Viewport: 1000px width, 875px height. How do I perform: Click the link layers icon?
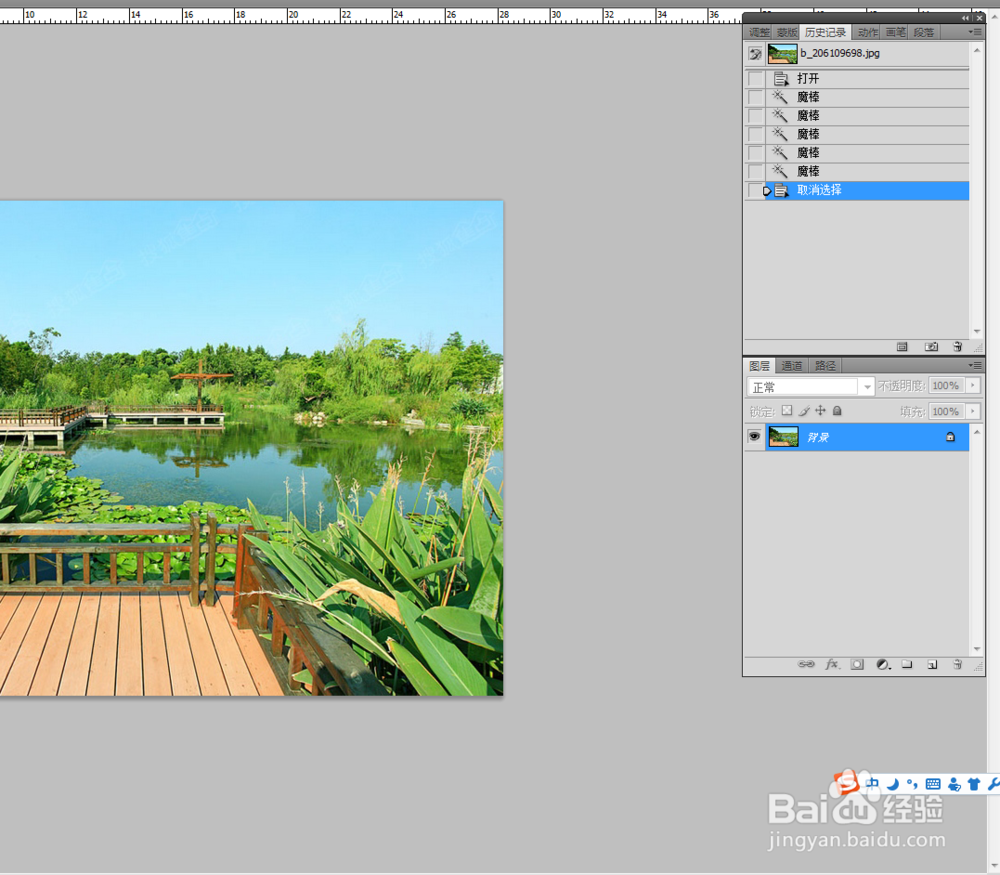(808, 664)
